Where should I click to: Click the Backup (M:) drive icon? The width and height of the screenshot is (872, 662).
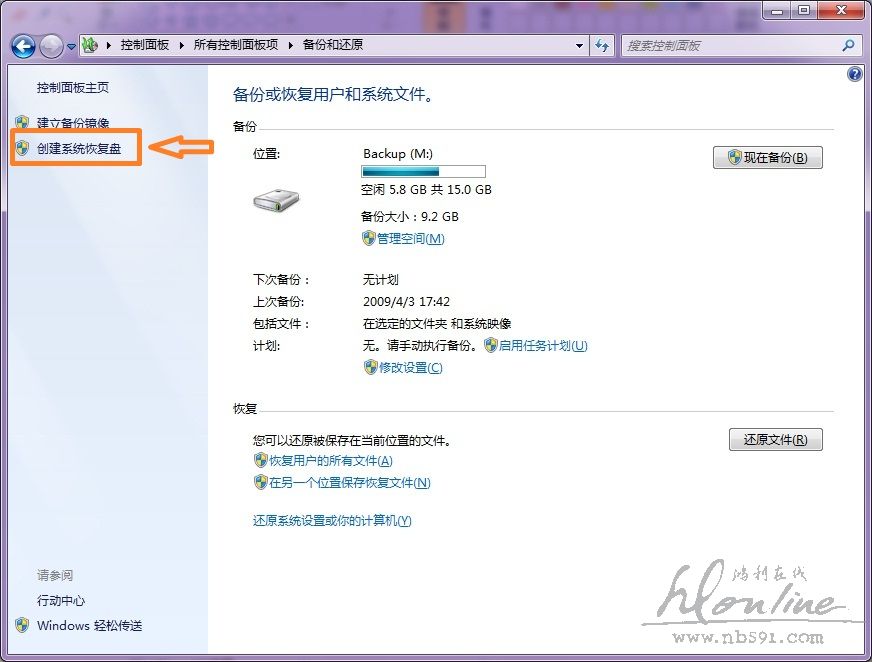tap(276, 200)
